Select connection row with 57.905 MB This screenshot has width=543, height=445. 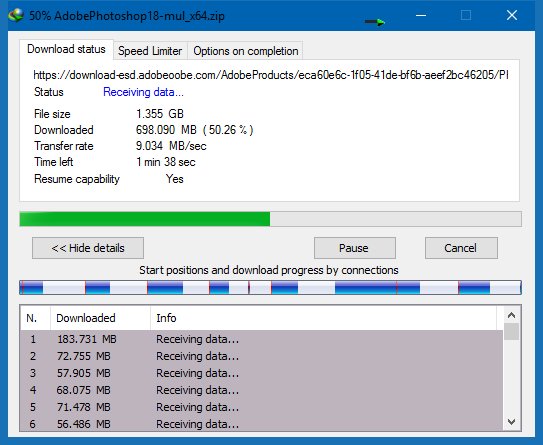click(261, 373)
